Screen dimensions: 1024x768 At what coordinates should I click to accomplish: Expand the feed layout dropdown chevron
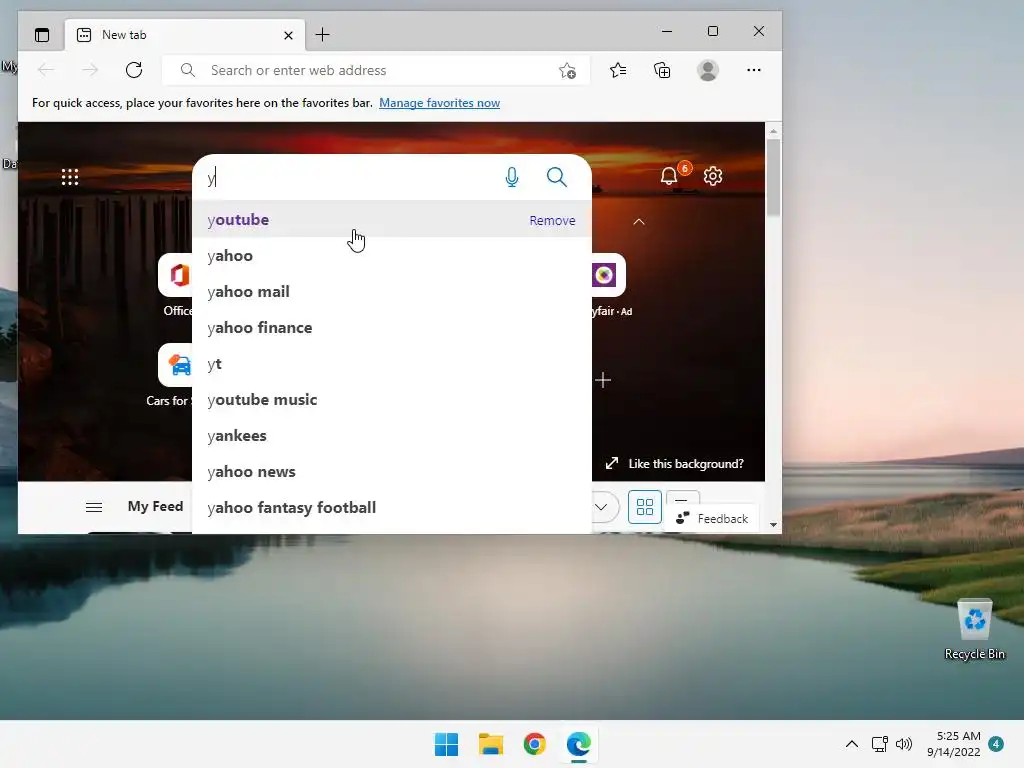click(x=601, y=507)
